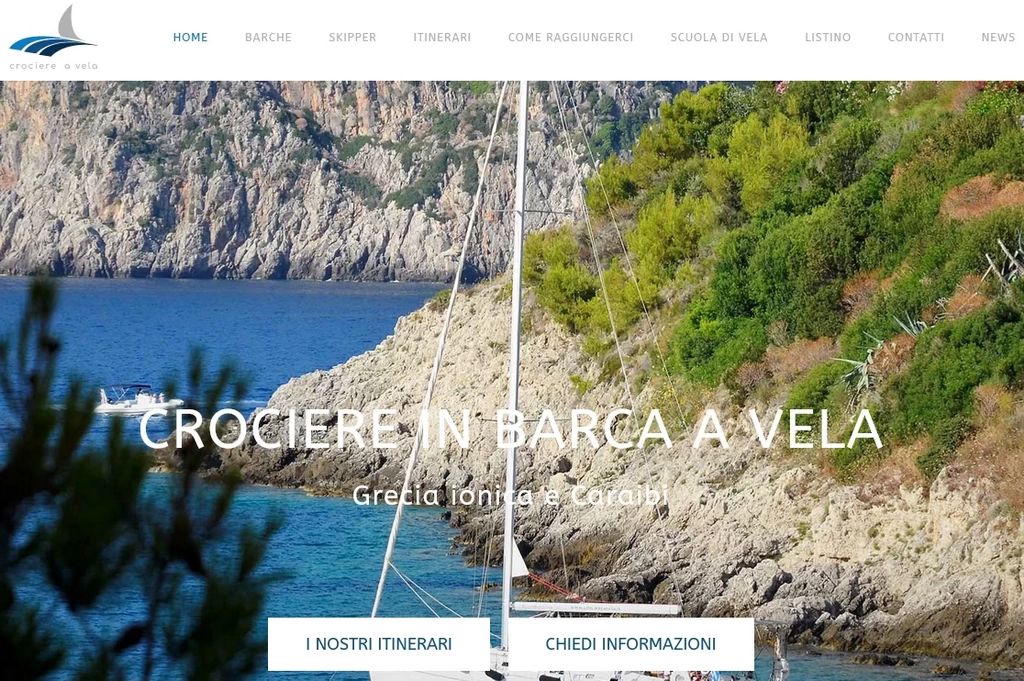This screenshot has height=681, width=1024.
Task: Open COME RAGGIUNGERCI page
Action: 570,37
